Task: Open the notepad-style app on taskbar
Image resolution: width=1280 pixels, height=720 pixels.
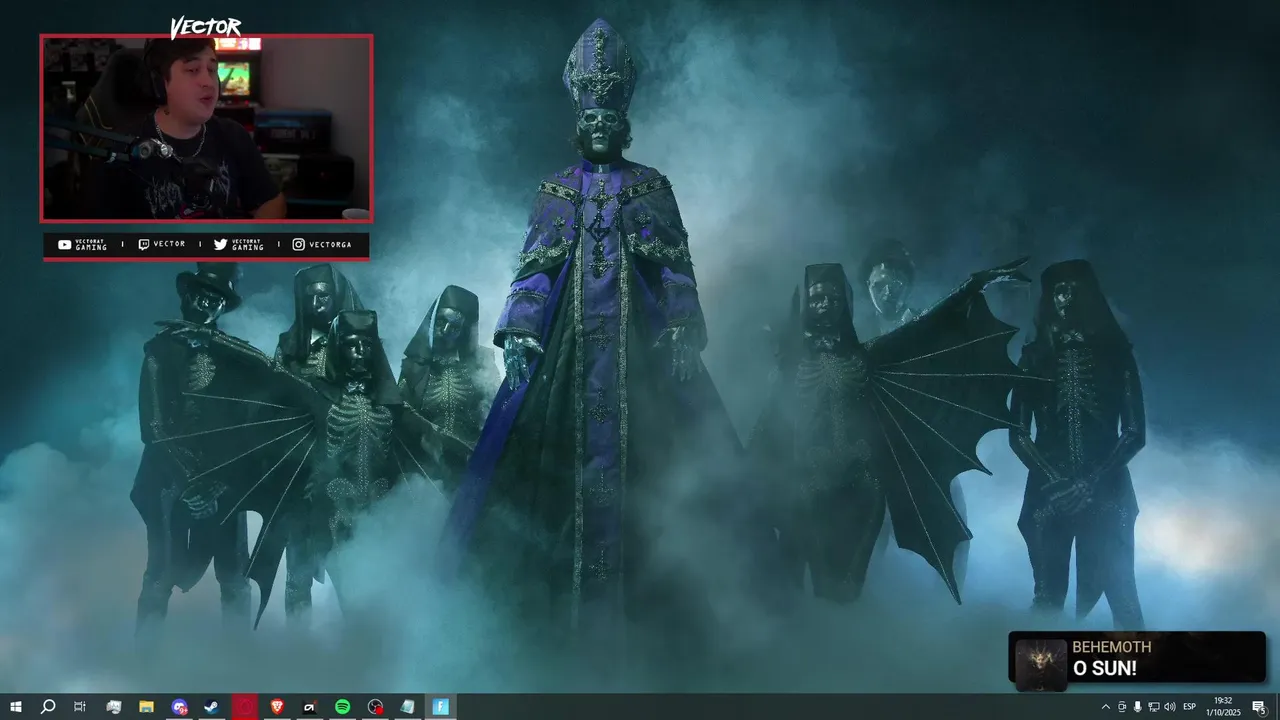Action: (x=407, y=707)
